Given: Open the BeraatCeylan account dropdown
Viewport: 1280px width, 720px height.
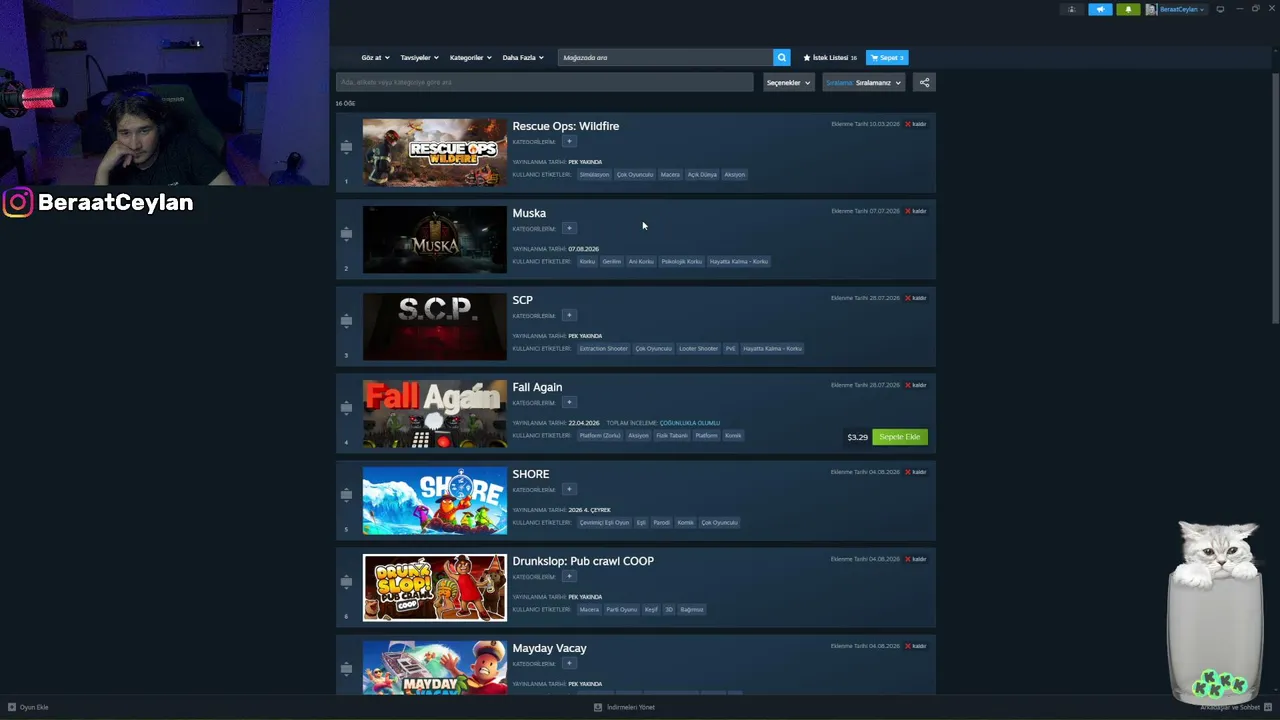Looking at the screenshot, I should pyautogui.click(x=1182, y=9).
